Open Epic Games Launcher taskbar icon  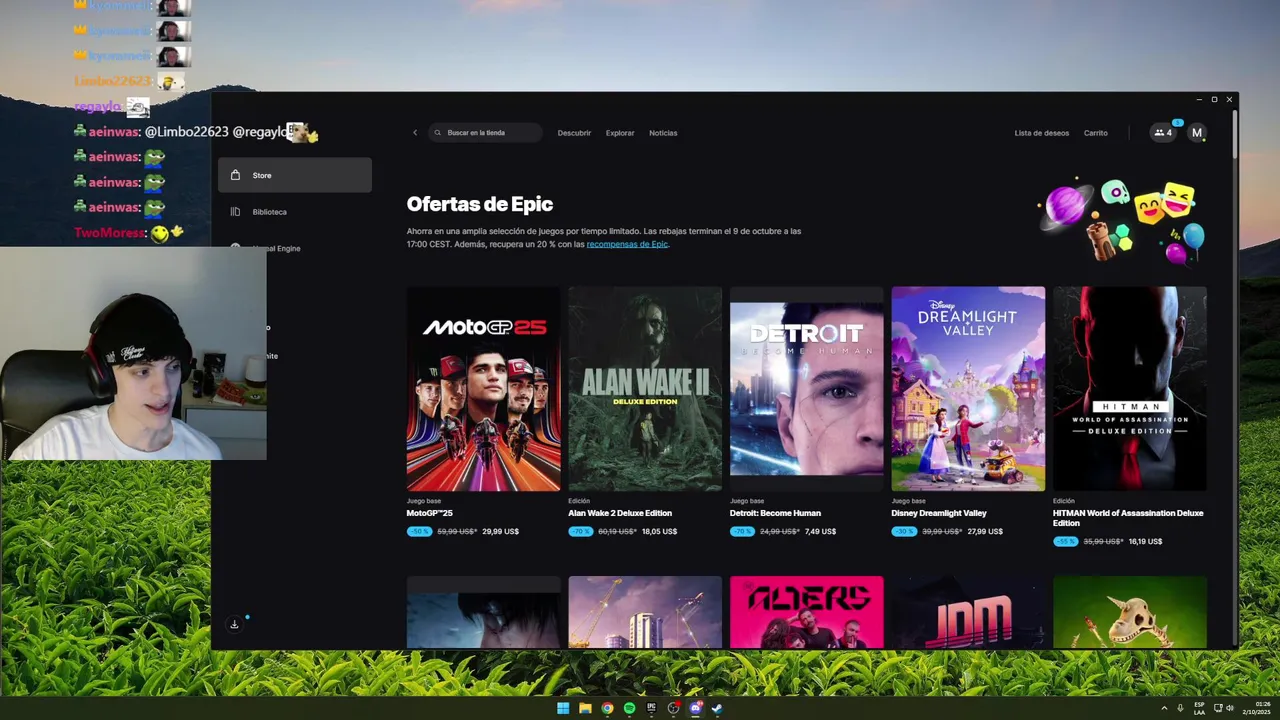[x=651, y=708]
